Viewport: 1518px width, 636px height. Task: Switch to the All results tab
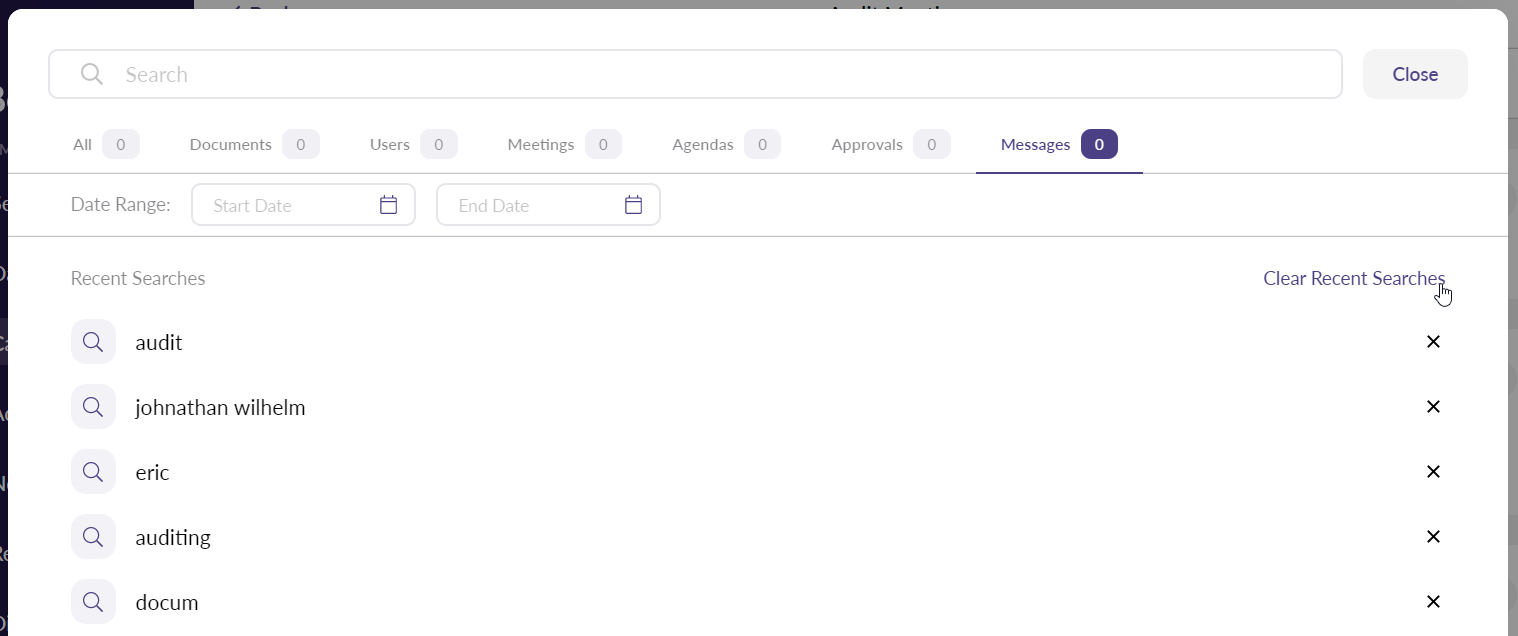[104, 145]
